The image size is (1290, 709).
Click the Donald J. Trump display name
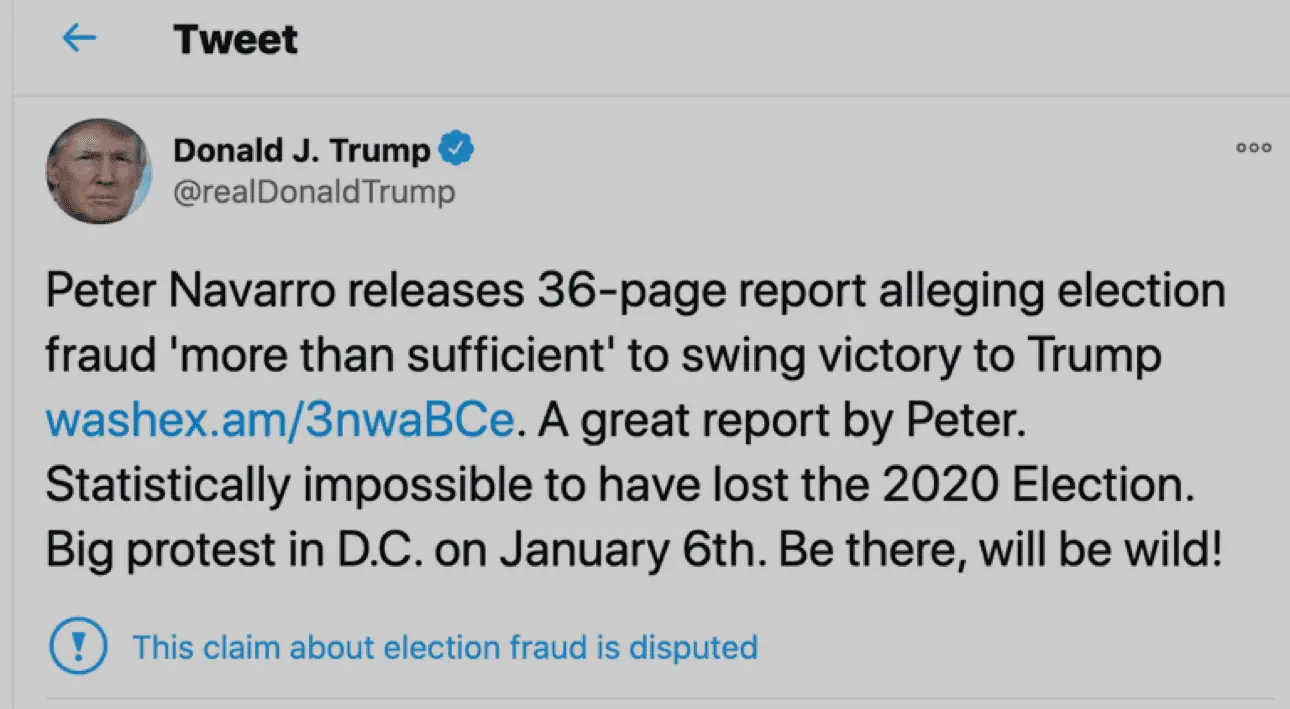(x=302, y=151)
